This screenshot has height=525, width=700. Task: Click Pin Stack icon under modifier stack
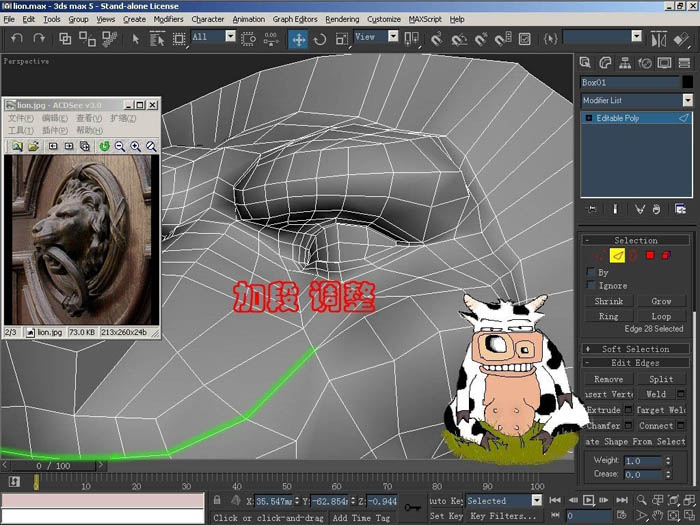point(592,209)
